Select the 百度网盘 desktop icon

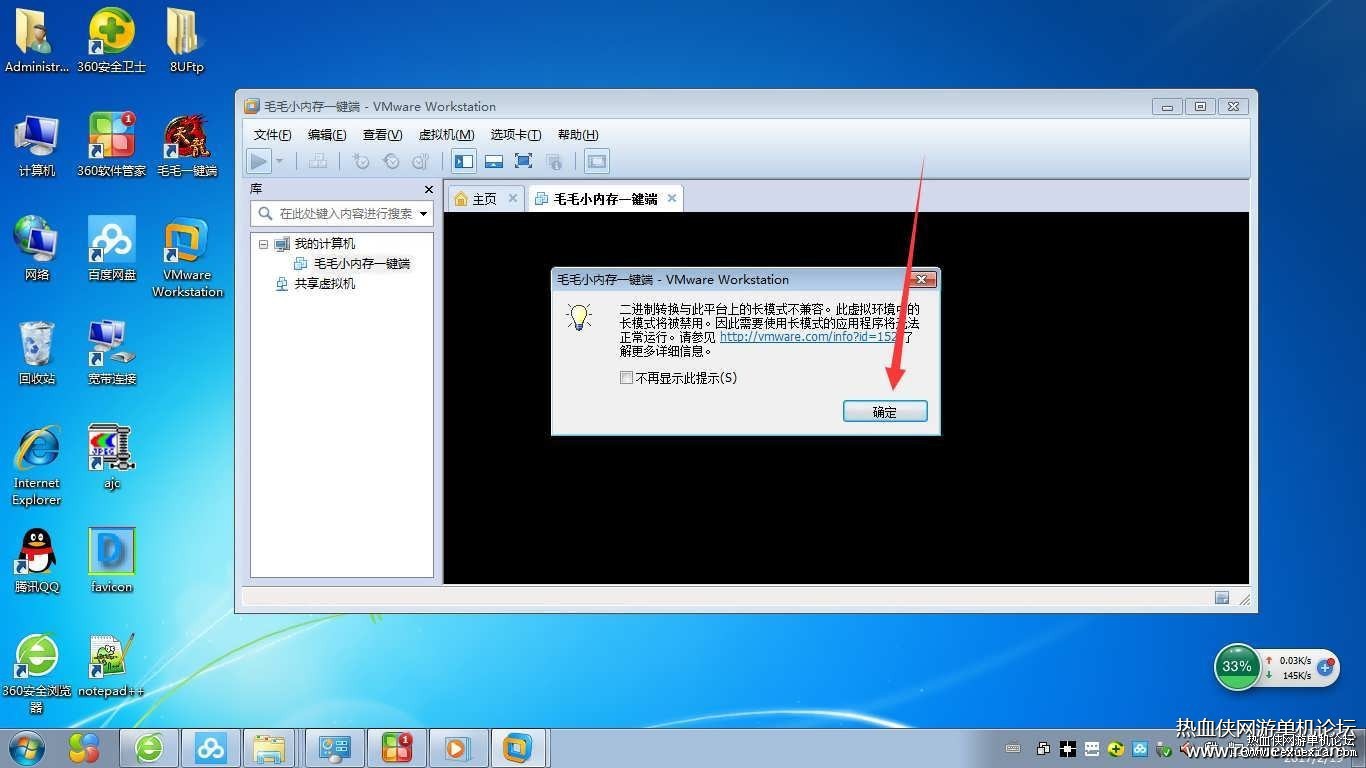point(112,249)
